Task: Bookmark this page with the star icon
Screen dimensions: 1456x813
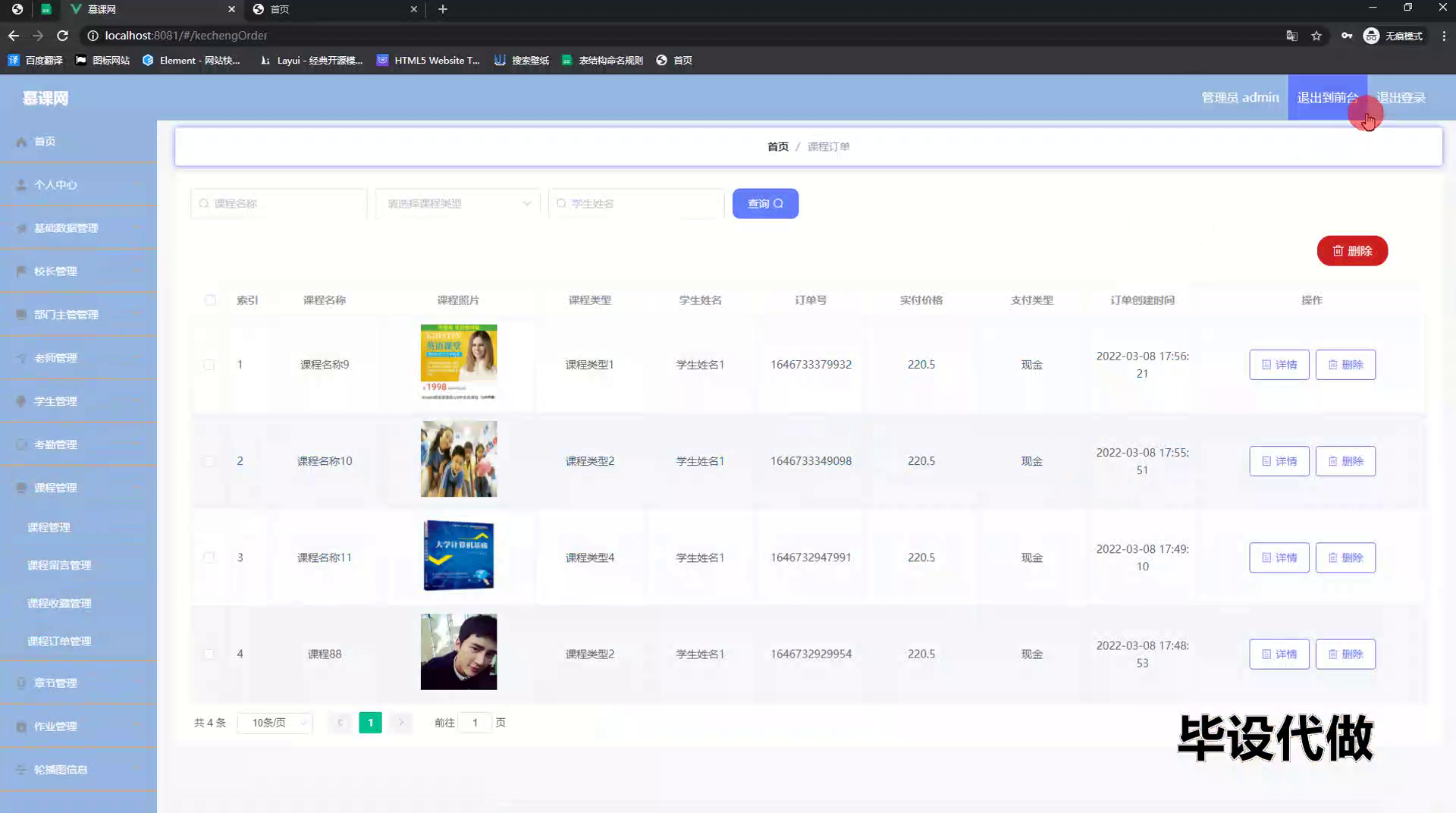Action: click(1316, 36)
